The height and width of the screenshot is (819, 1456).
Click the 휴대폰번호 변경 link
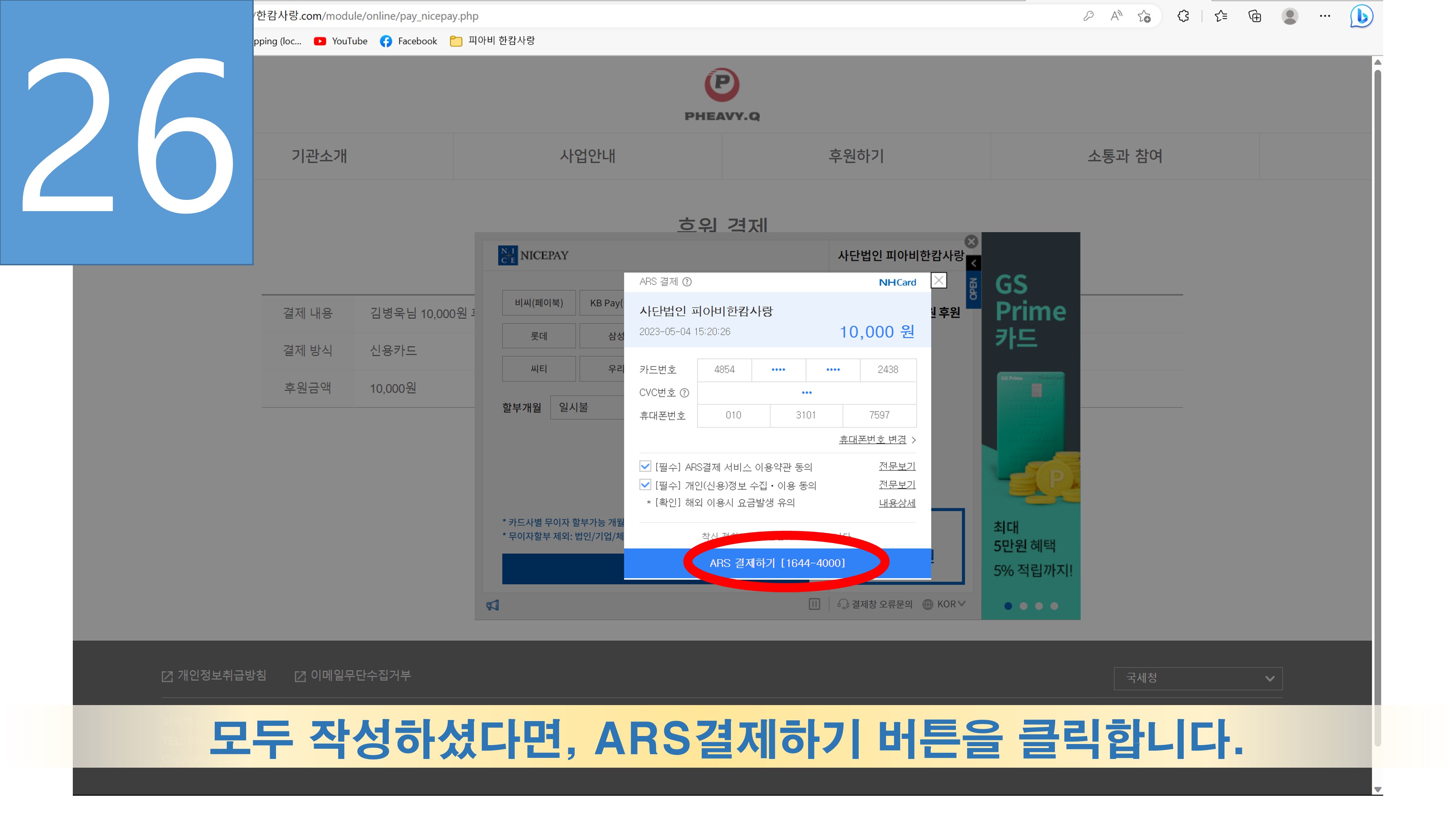(x=872, y=440)
